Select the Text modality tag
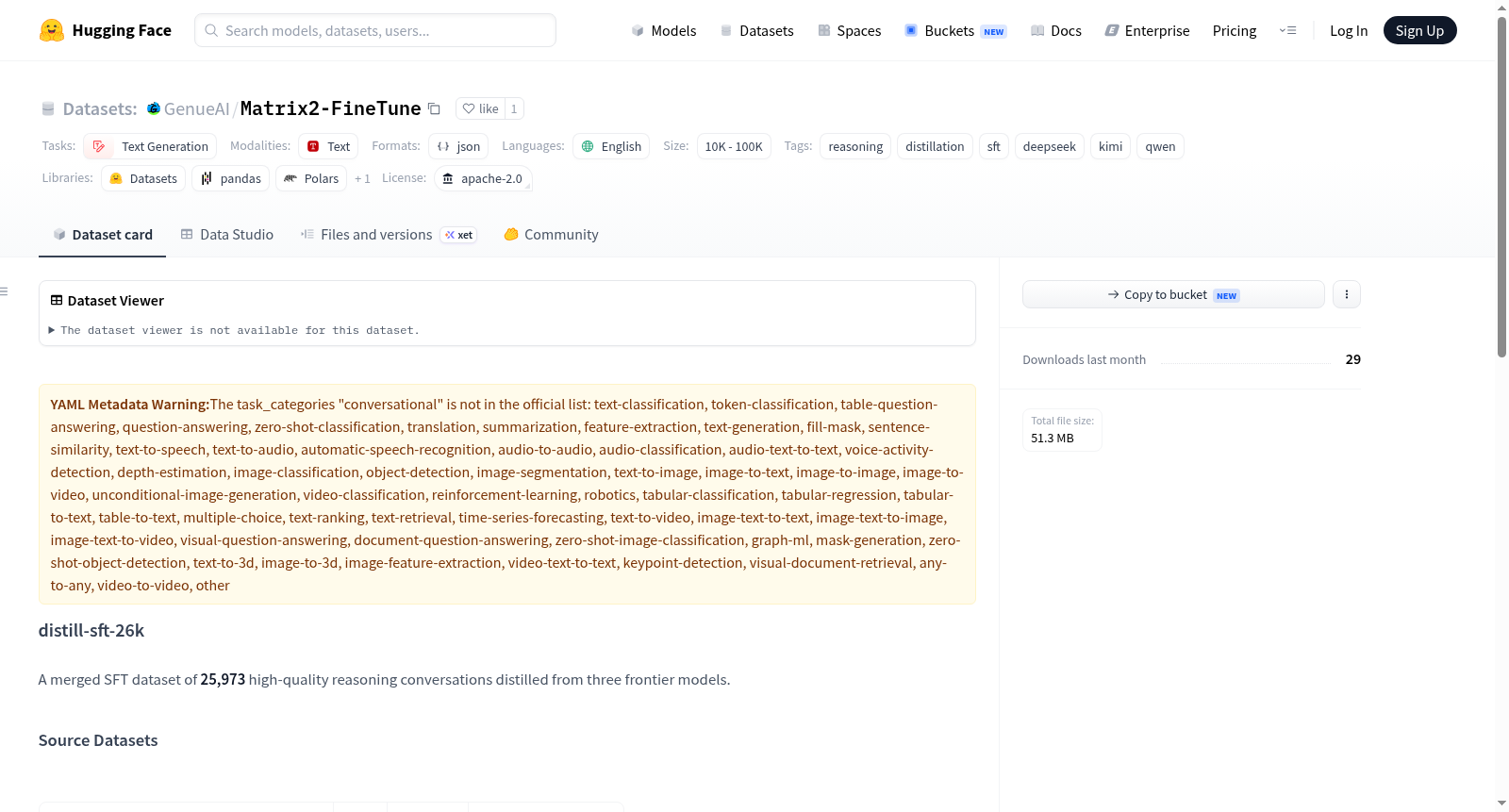The image size is (1509, 812). click(328, 146)
